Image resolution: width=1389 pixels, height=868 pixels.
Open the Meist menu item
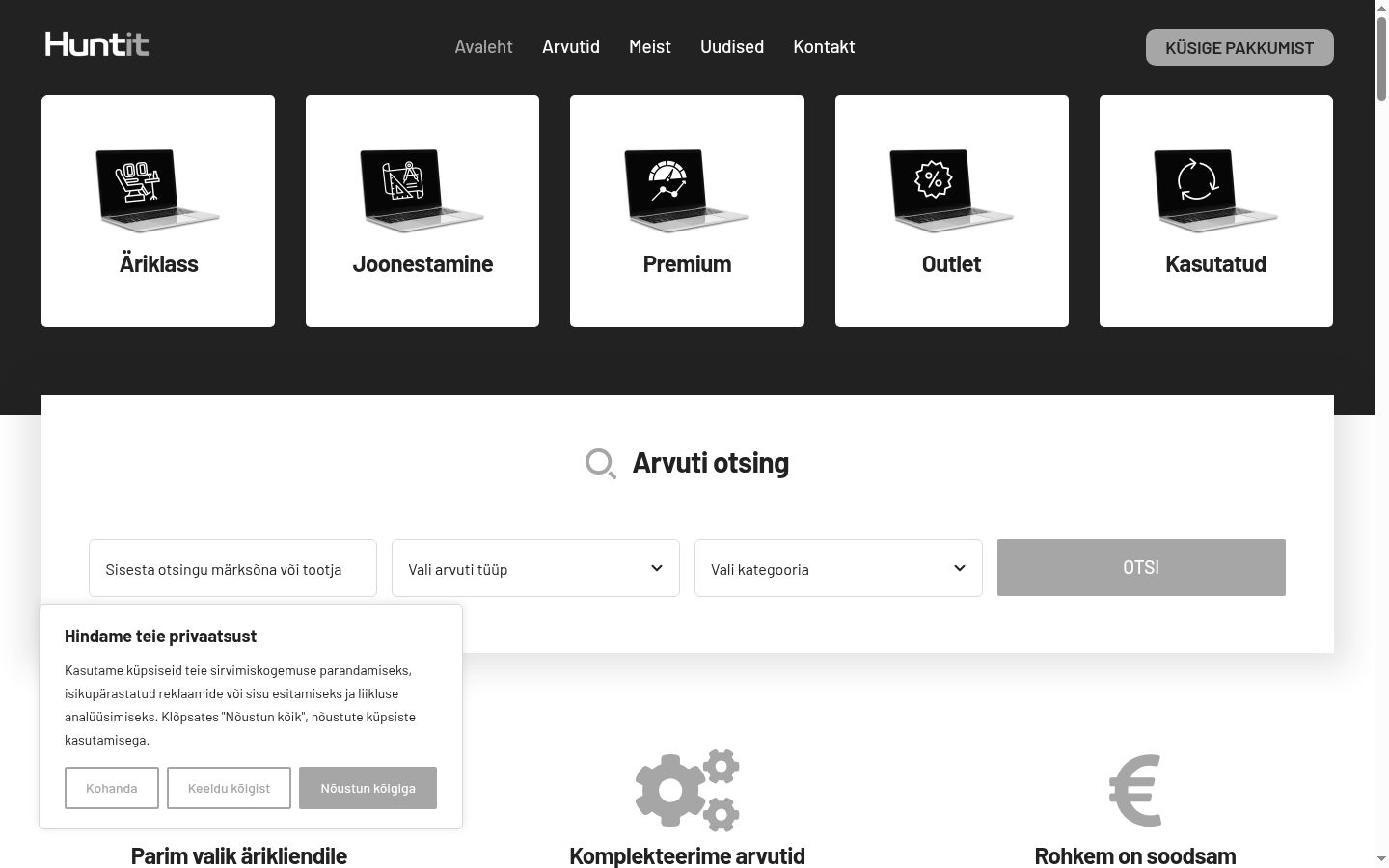point(650,46)
